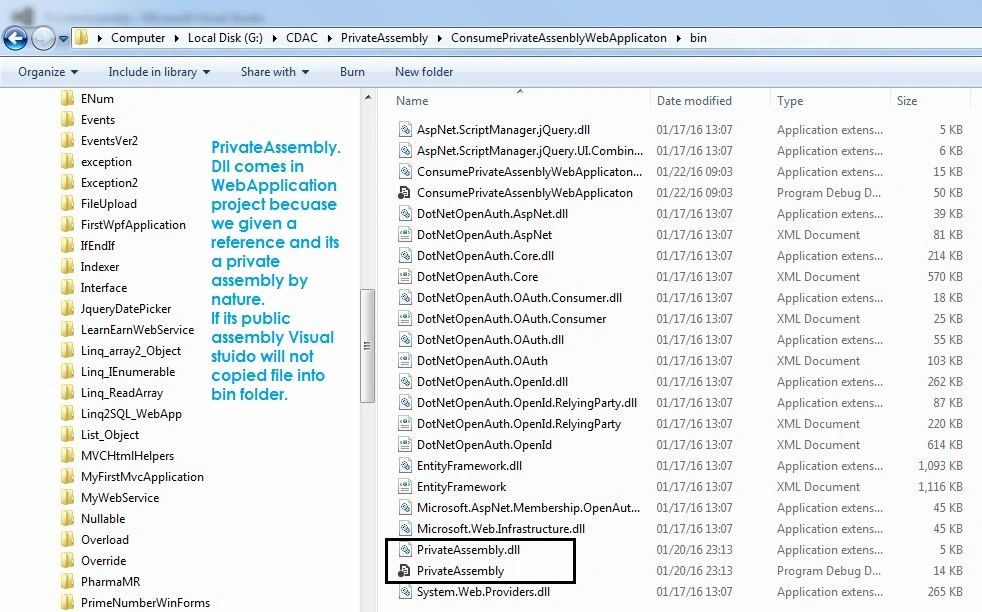Open the Include in library menu

[x=159, y=72]
